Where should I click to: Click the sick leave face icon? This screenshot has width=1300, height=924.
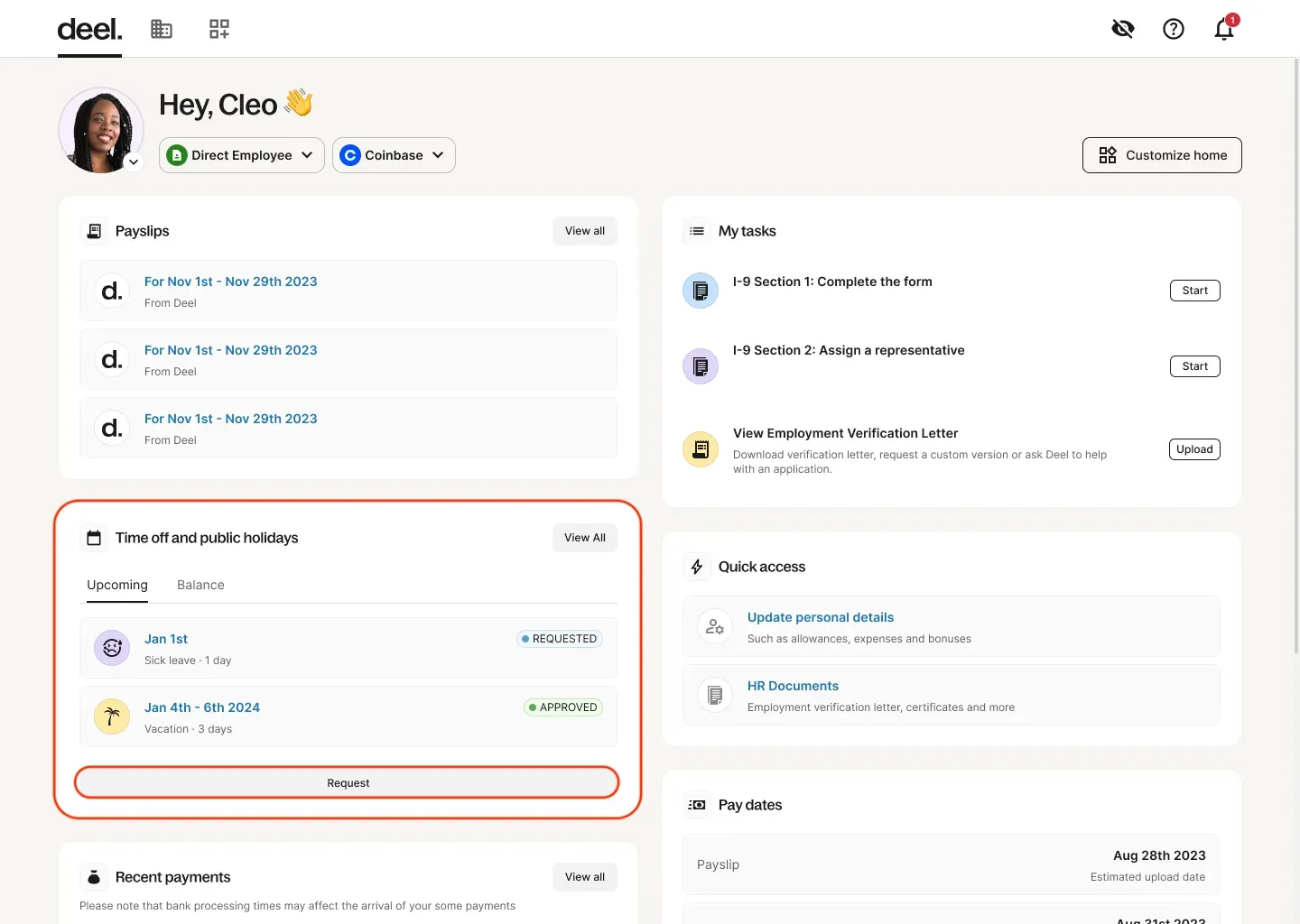tap(112, 648)
